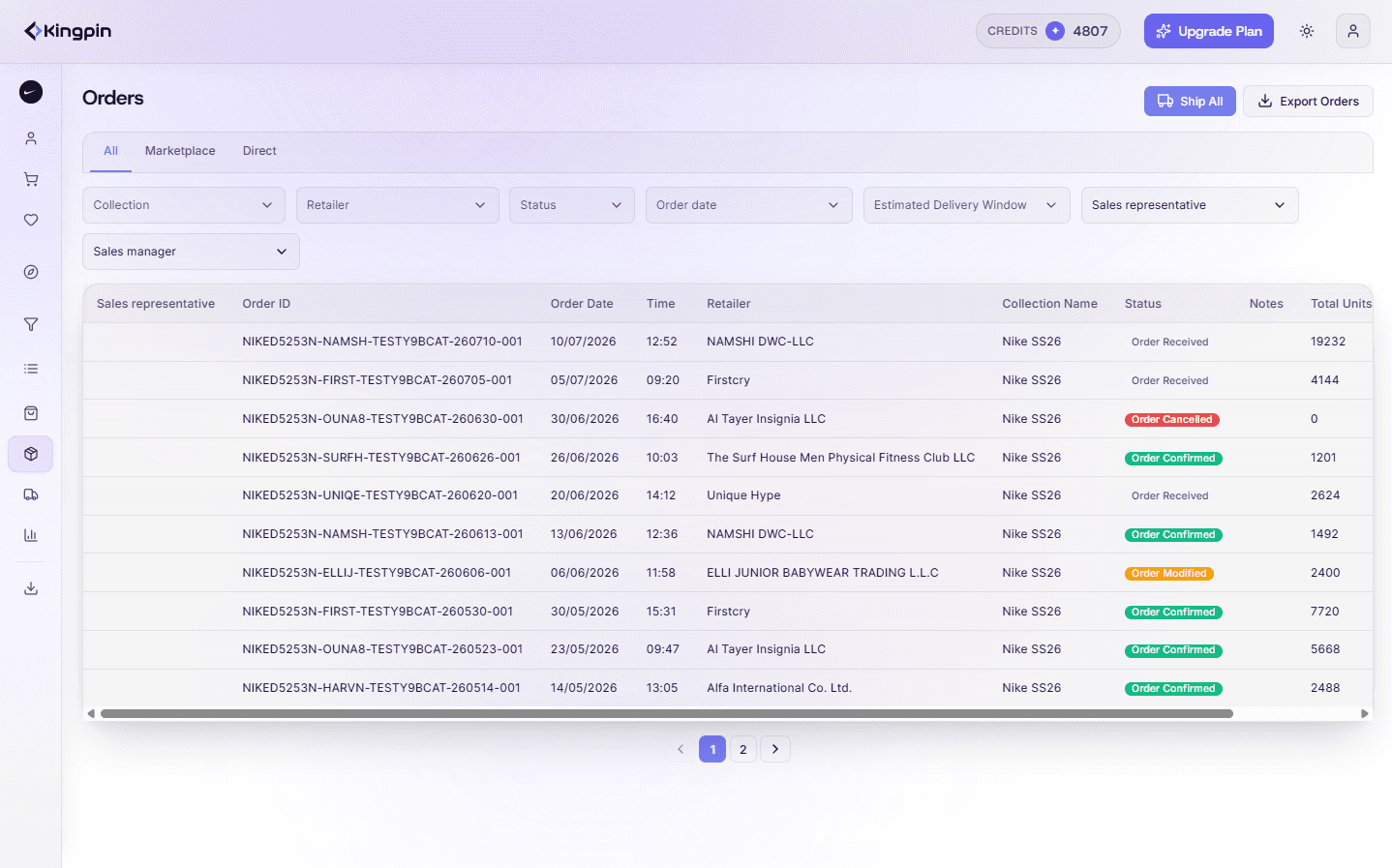Click the time value 09:47

point(663,649)
